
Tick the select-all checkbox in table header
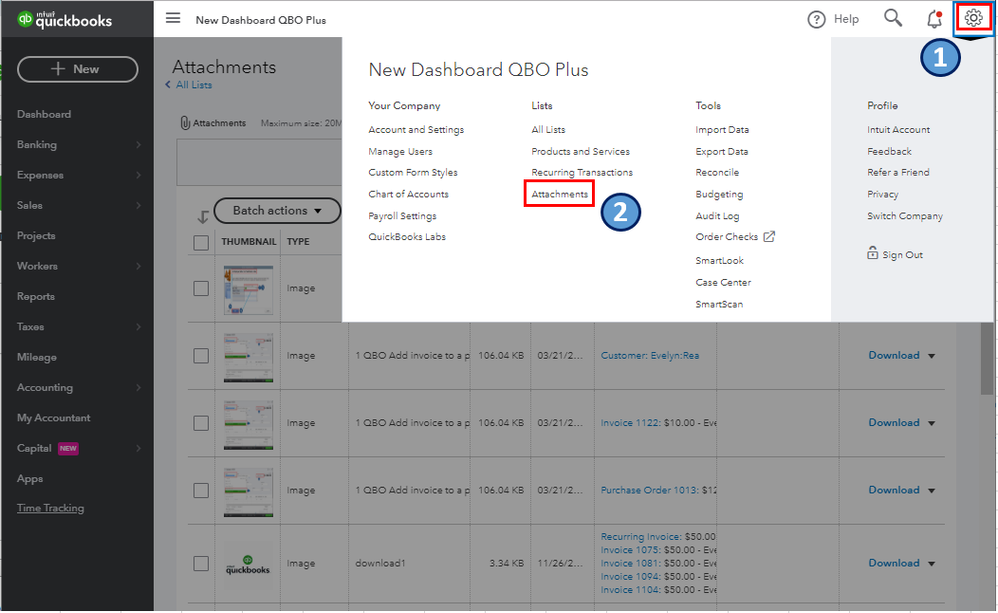pyautogui.click(x=201, y=243)
